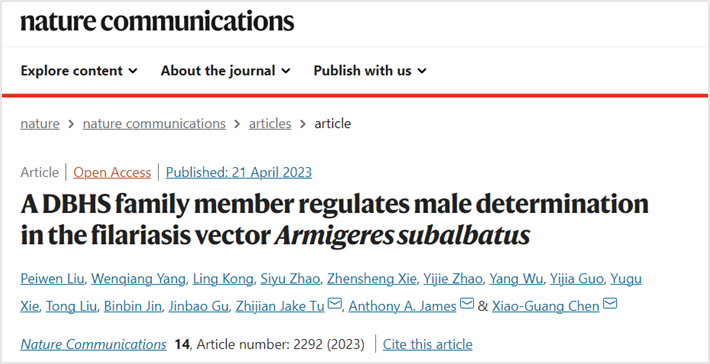Click the Open Access link
Viewport: 710px width, 364px height.
pyautogui.click(x=112, y=172)
